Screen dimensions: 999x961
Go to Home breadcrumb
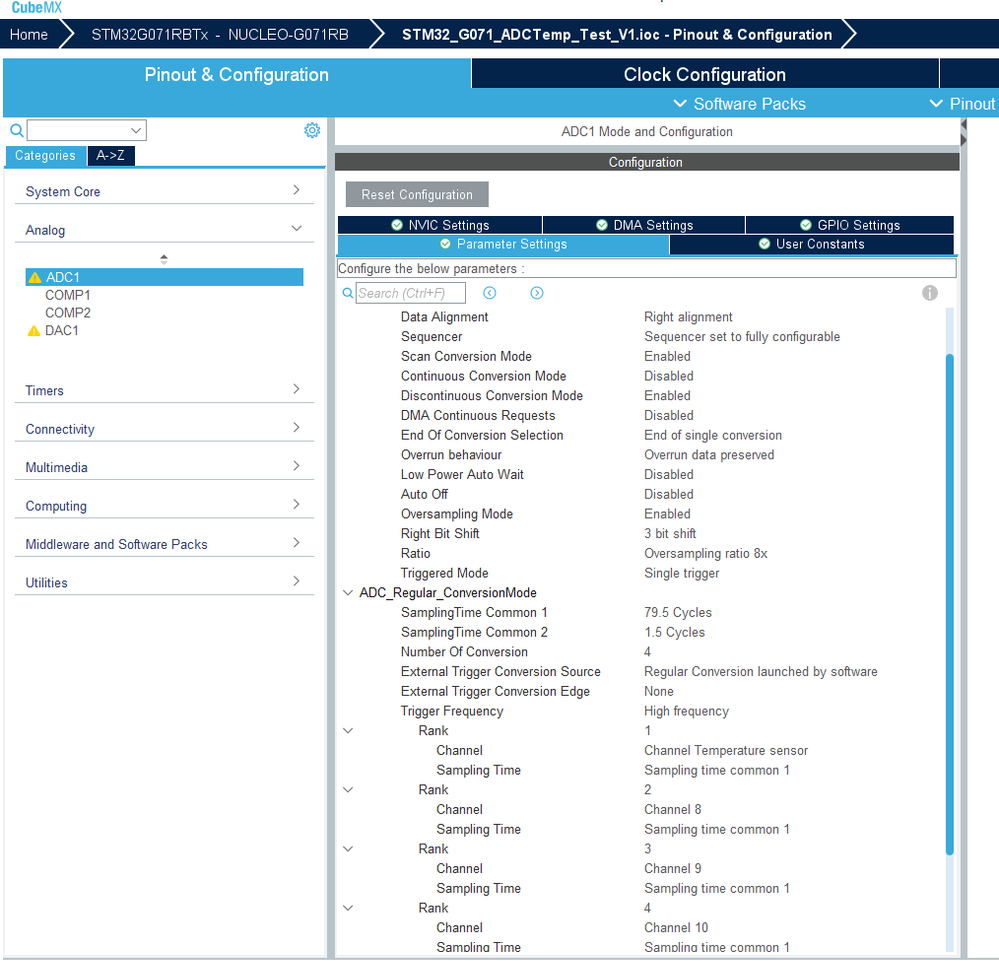(x=29, y=34)
